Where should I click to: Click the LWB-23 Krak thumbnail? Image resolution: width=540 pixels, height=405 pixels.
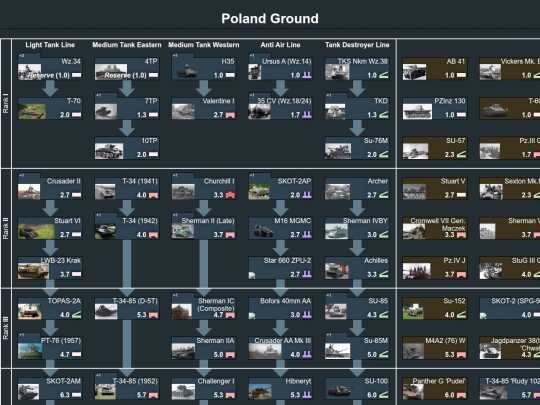pyautogui.click(x=33, y=271)
